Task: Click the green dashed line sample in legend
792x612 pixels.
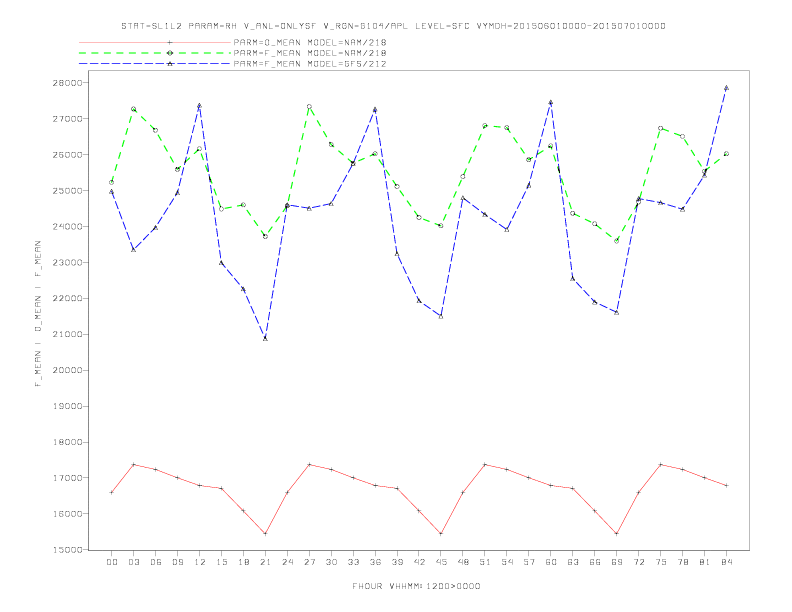Action: 155,53
